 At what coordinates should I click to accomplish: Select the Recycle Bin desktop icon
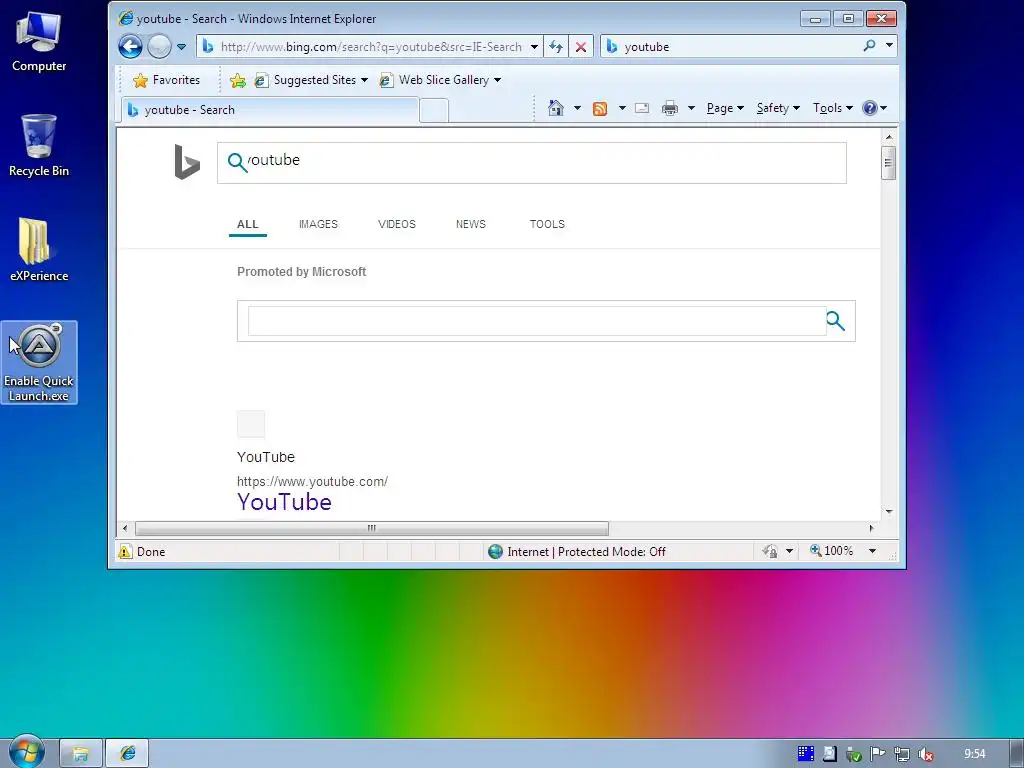[x=39, y=146]
